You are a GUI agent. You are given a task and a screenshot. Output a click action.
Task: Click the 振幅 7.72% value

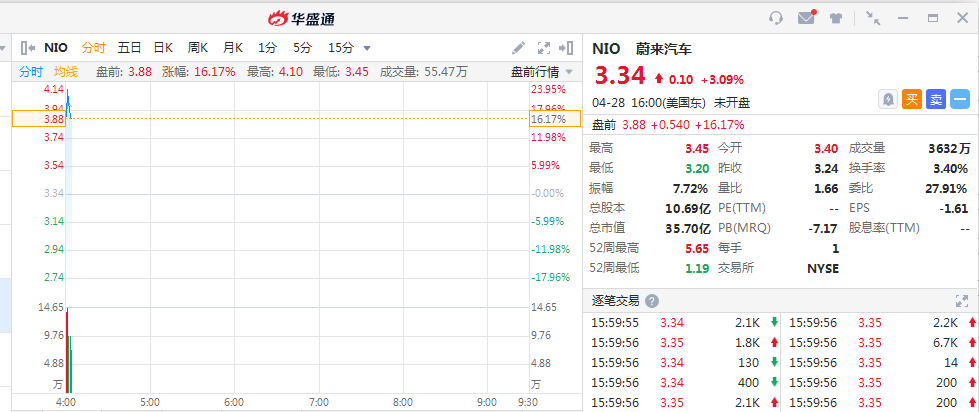point(692,189)
